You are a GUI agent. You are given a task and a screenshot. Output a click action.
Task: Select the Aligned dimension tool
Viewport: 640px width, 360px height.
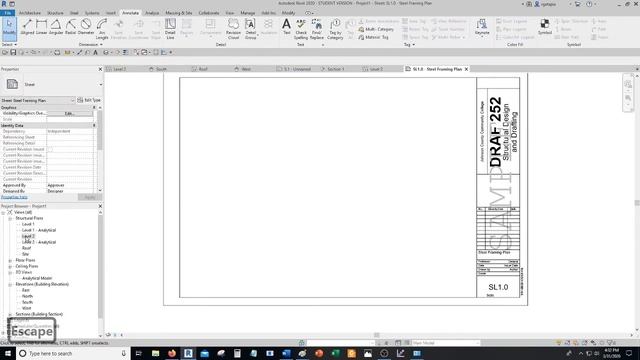pos(27,27)
